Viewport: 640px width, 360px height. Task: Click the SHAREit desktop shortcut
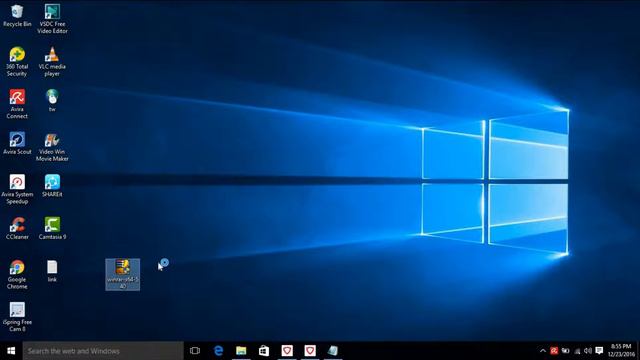(52, 186)
